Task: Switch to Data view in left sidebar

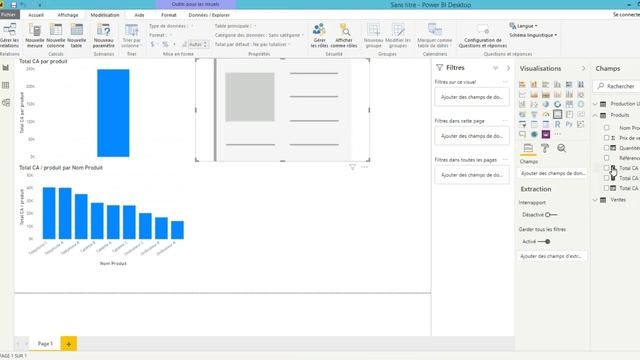Action: point(6,85)
